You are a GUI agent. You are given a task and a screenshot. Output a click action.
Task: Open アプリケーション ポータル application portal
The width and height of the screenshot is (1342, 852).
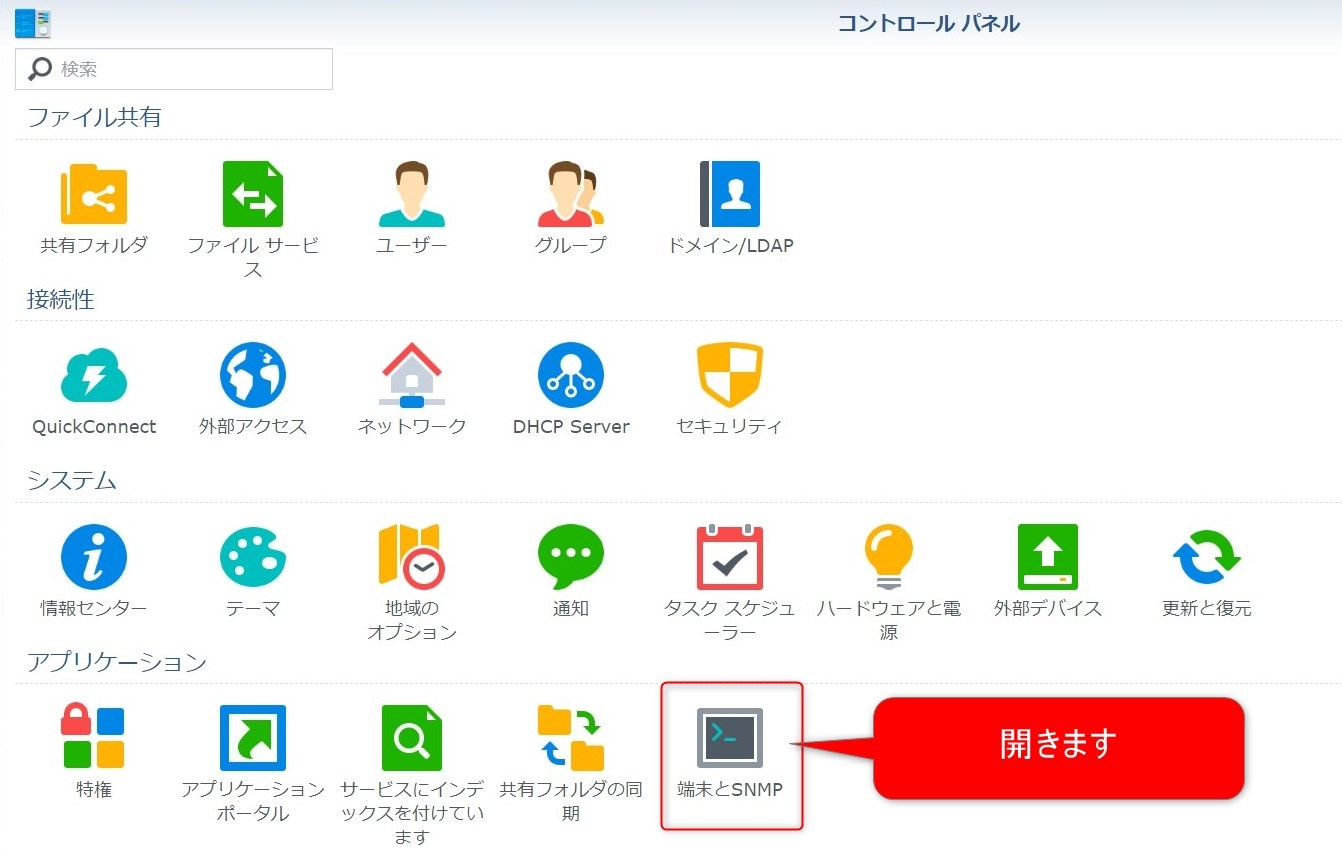(x=253, y=739)
